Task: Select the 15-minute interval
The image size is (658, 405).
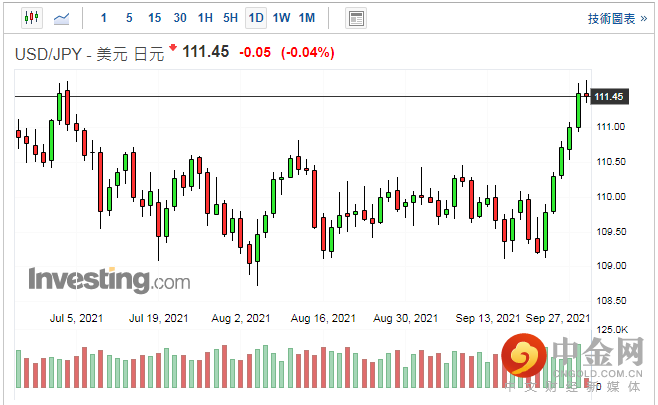Action: (x=154, y=18)
